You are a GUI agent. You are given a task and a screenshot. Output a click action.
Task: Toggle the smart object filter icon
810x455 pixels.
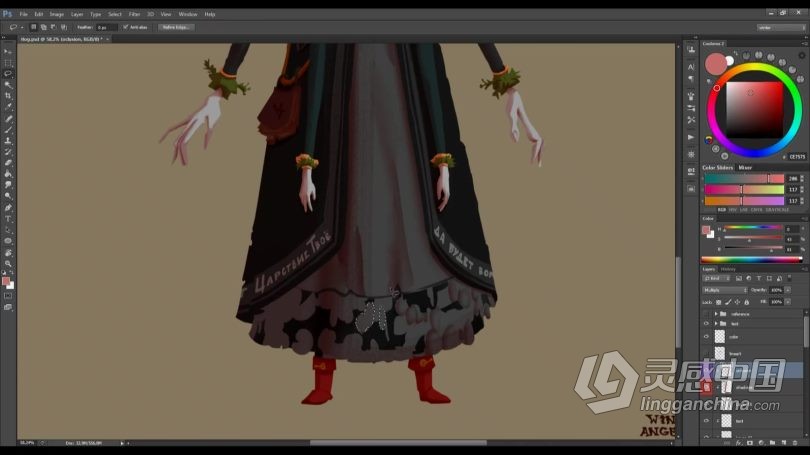click(x=779, y=278)
